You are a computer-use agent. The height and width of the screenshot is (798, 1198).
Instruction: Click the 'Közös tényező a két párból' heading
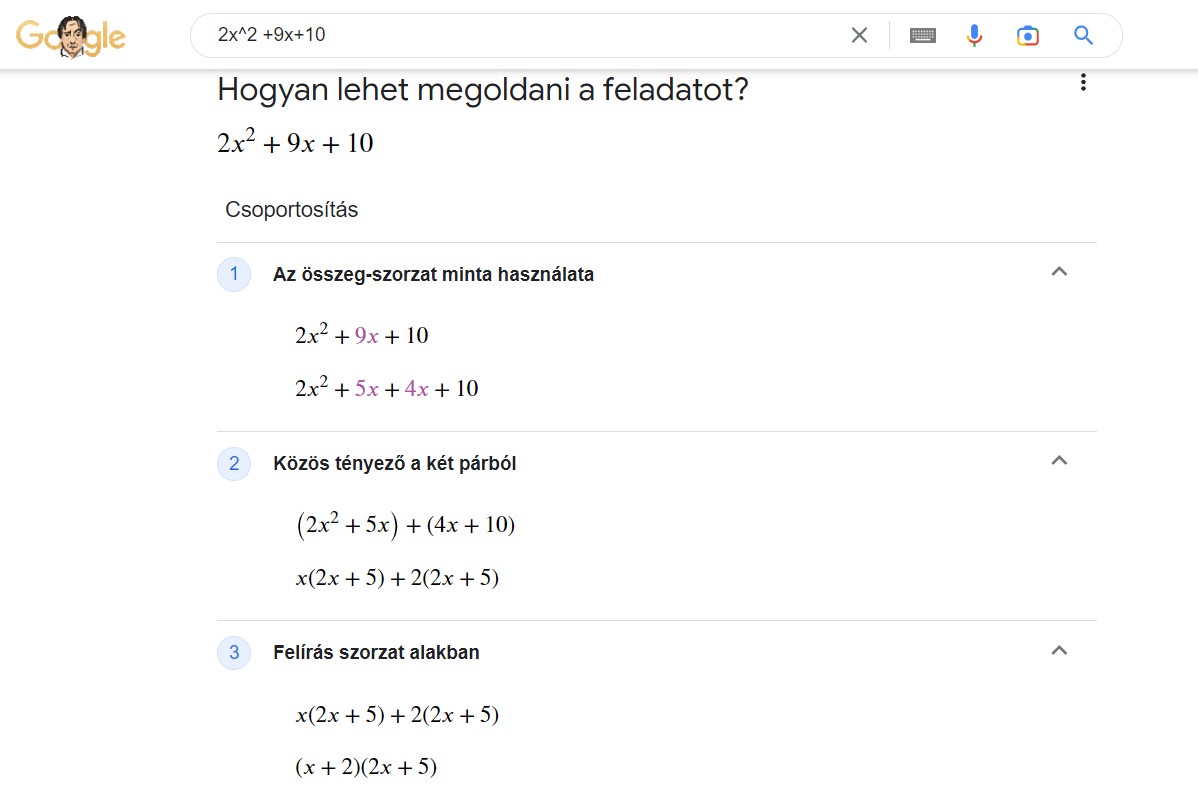point(394,463)
